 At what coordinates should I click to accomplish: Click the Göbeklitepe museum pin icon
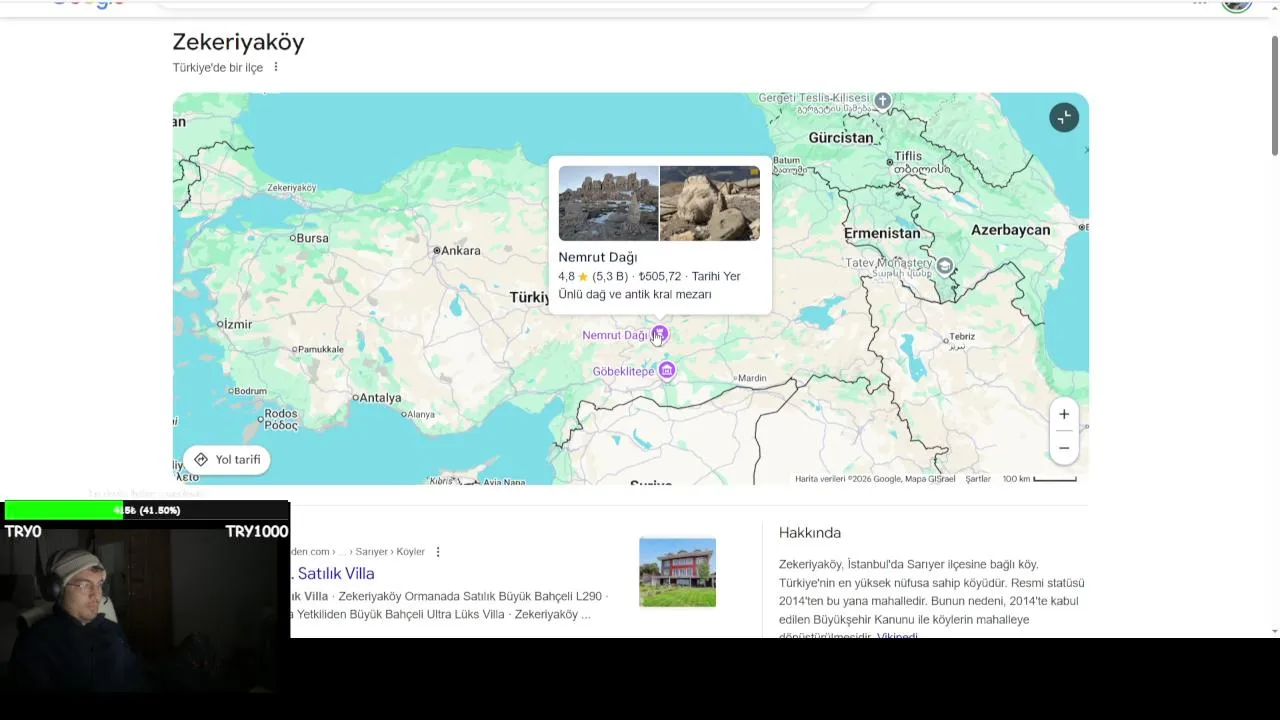667,371
